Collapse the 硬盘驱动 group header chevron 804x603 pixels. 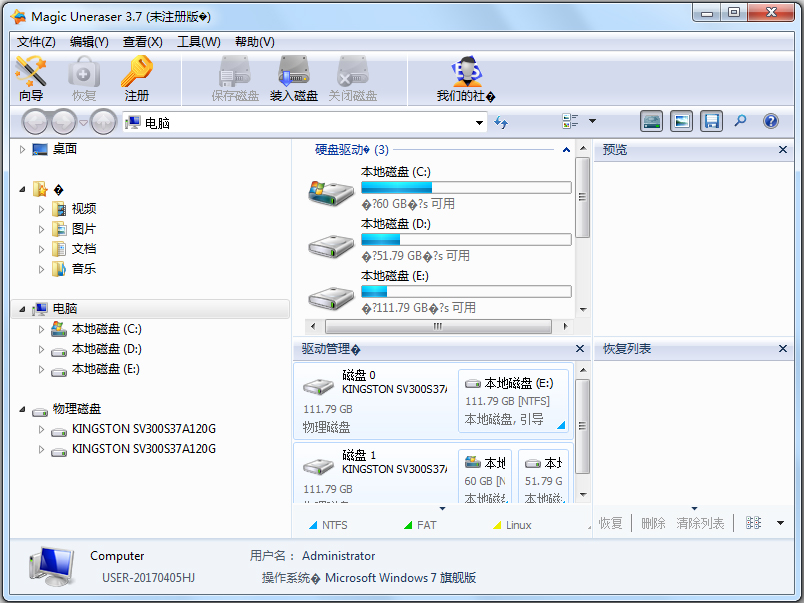coord(566,150)
